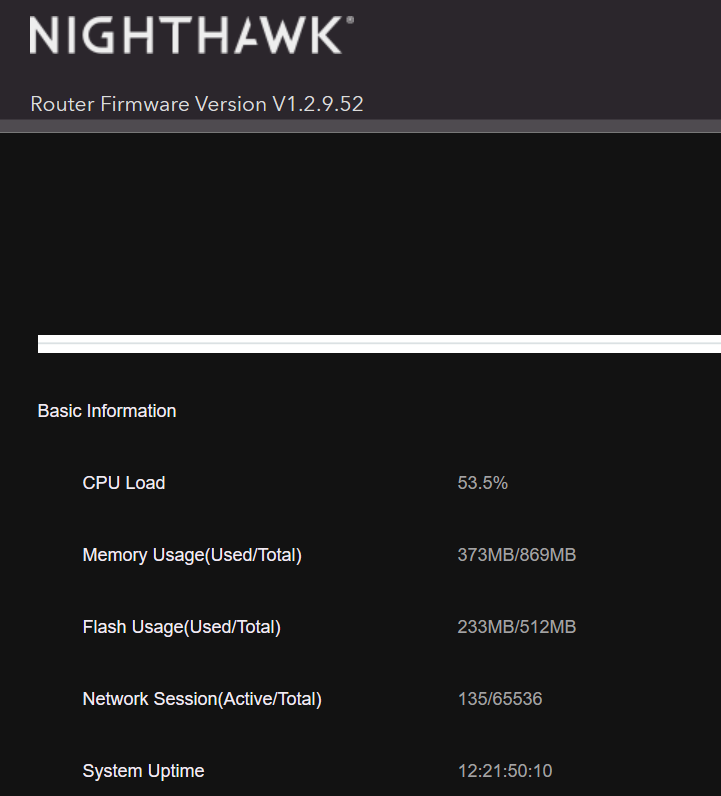Click the CPU Load label
The width and height of the screenshot is (721, 796).
pos(124,483)
